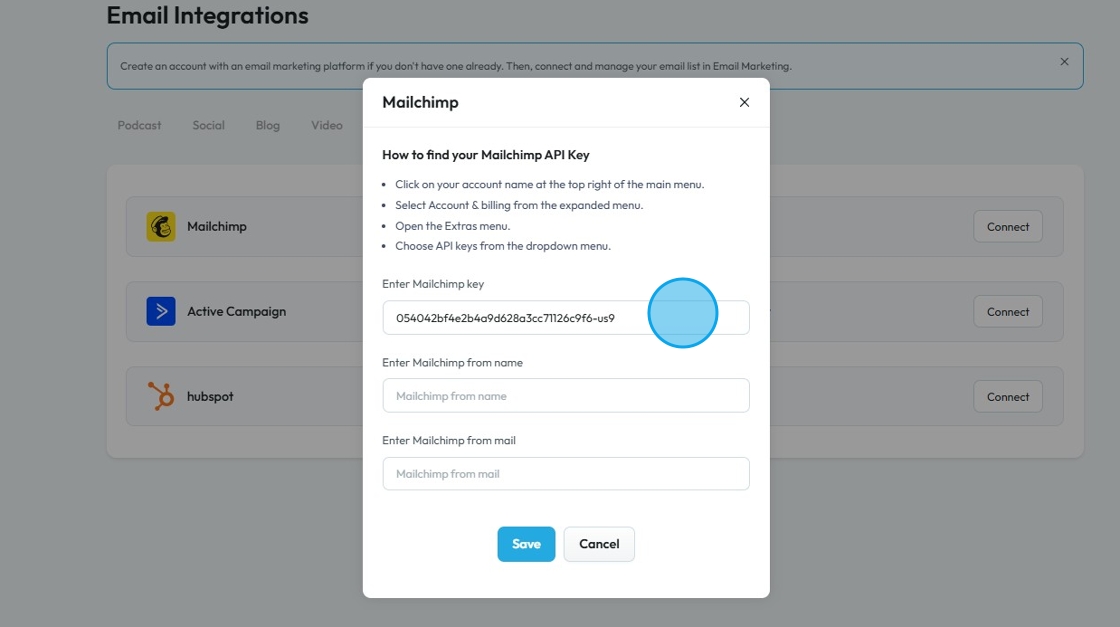Go to the Video tab
1120x627 pixels.
pyautogui.click(x=327, y=126)
